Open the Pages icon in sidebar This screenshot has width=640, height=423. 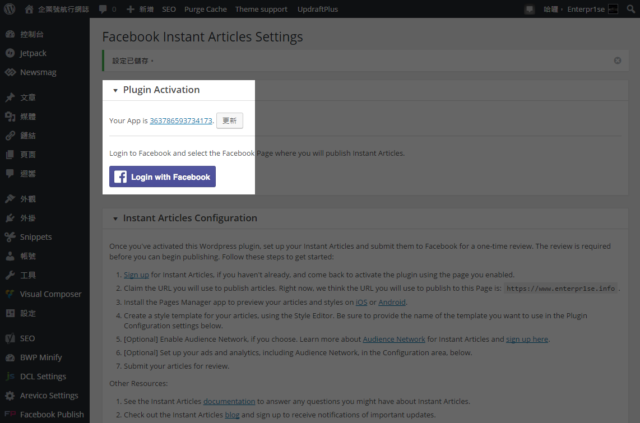coord(10,154)
